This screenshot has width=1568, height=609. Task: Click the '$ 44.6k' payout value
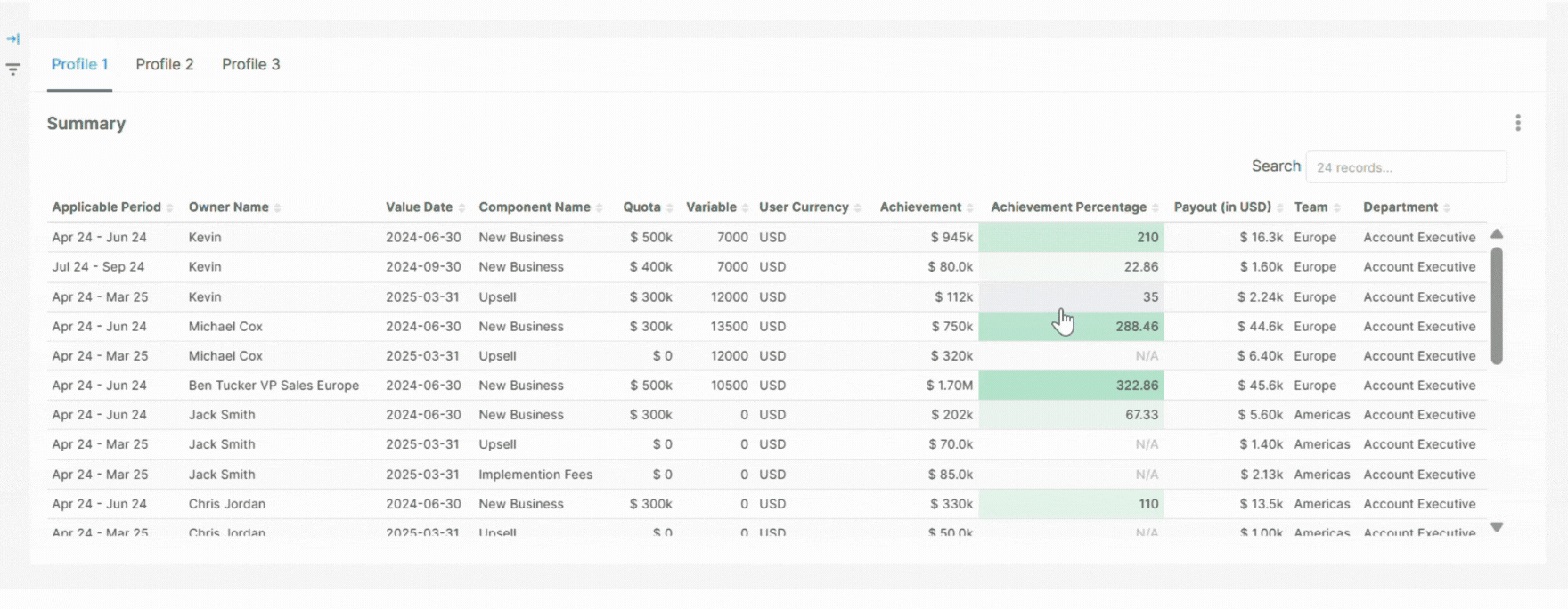[x=1260, y=326]
